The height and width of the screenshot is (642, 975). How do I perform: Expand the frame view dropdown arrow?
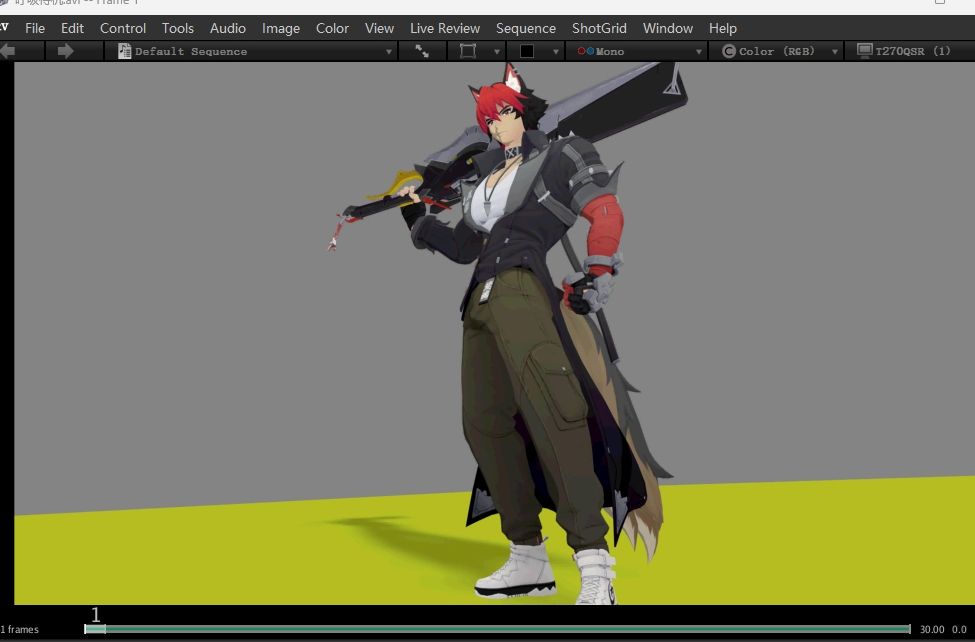pyautogui.click(x=497, y=52)
